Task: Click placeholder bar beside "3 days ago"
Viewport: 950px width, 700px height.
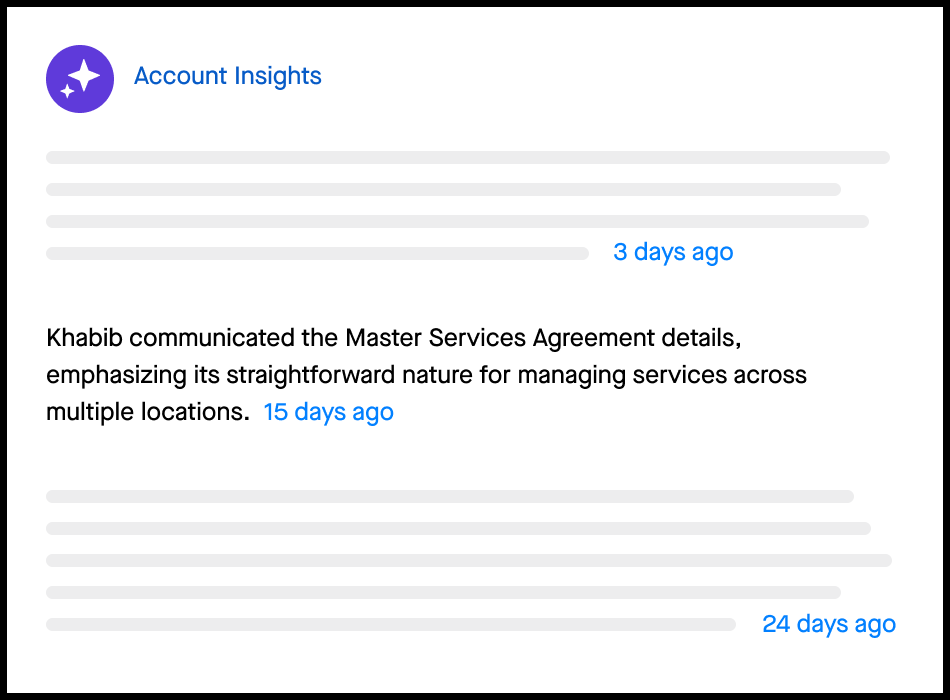Action: 317,253
